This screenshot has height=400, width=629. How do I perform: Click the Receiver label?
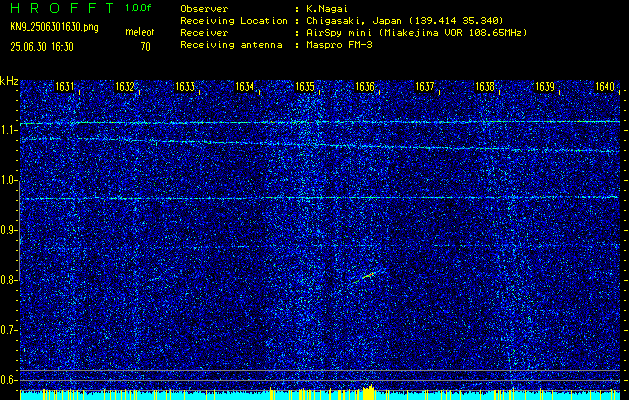[204, 33]
